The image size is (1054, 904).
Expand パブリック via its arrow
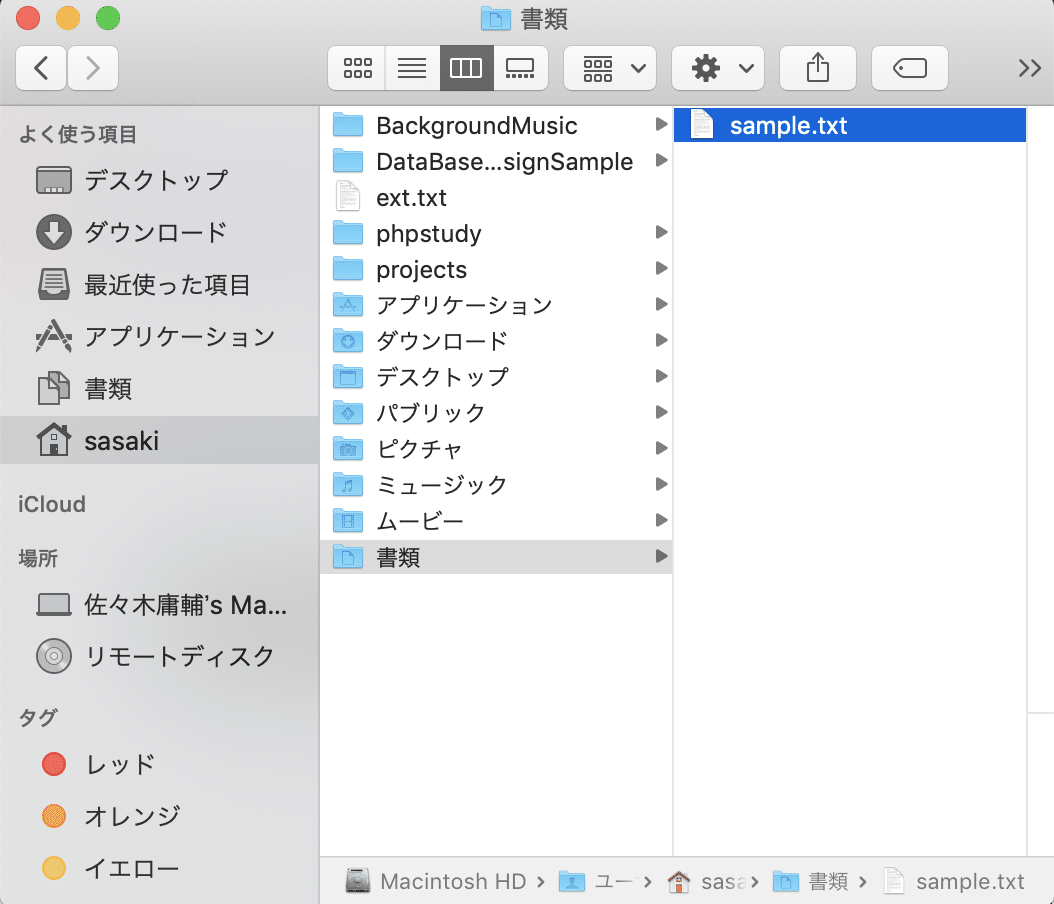661,412
